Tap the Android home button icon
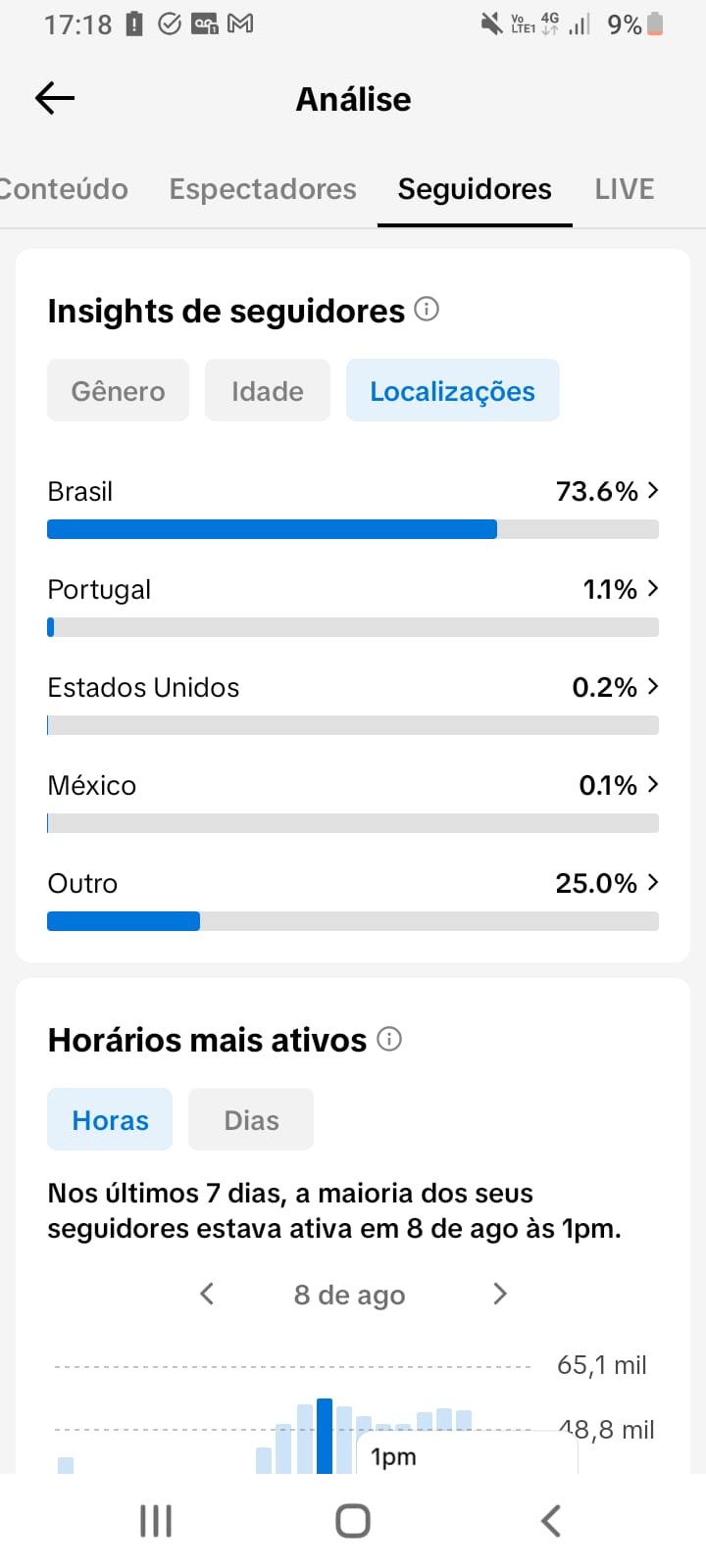 [353, 1521]
